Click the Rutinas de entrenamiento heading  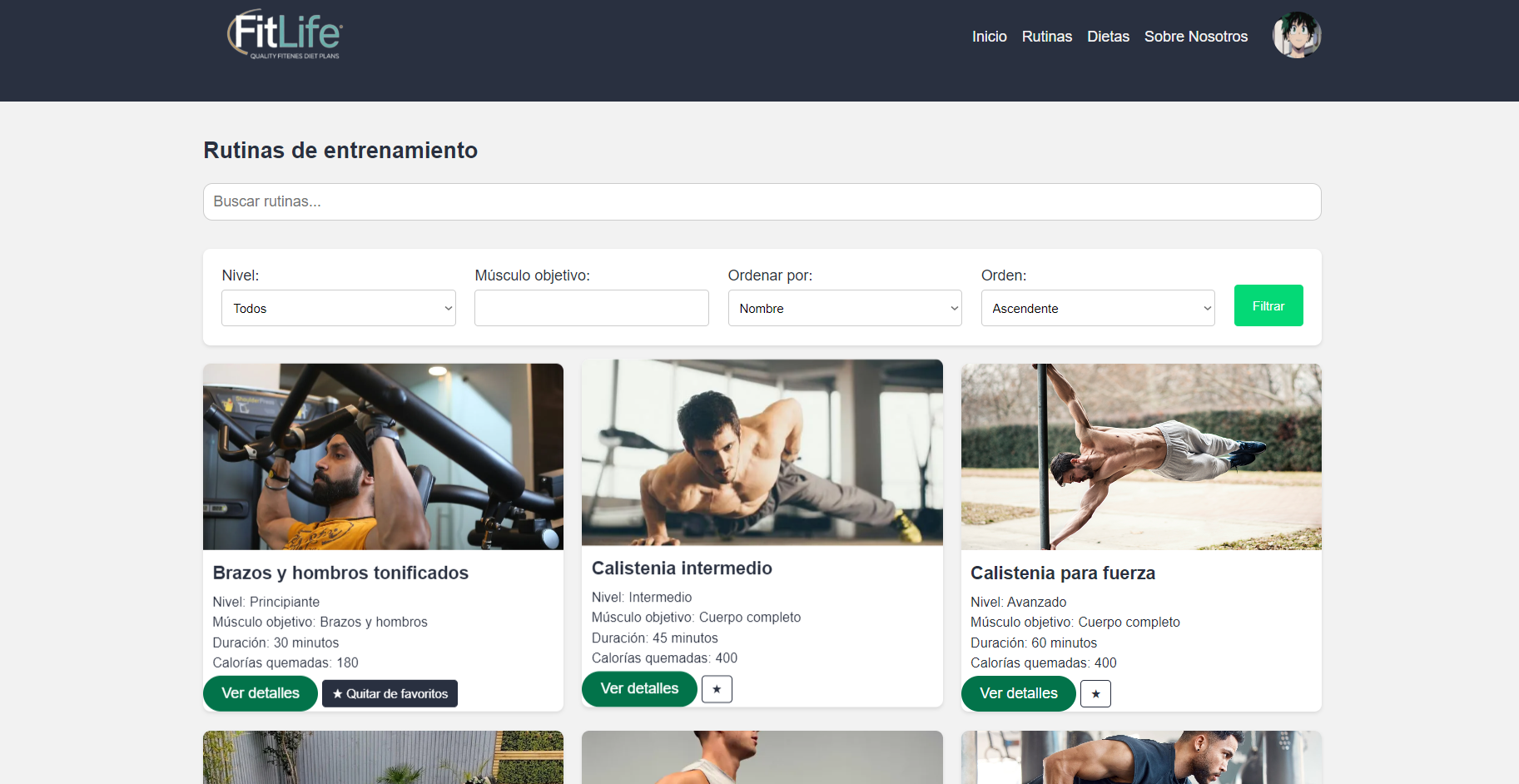(340, 150)
